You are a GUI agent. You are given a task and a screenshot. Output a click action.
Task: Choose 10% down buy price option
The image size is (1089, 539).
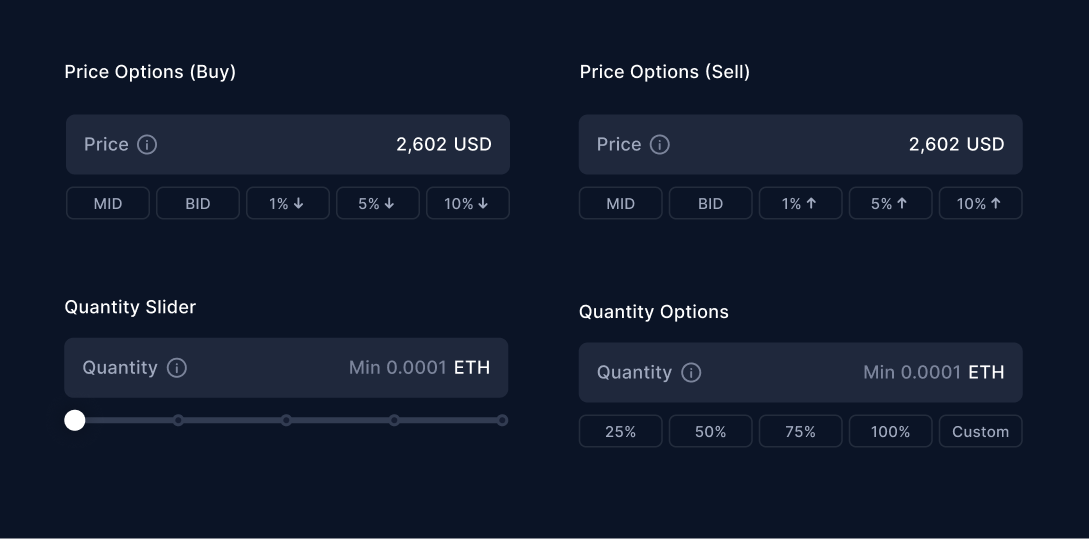(467, 203)
